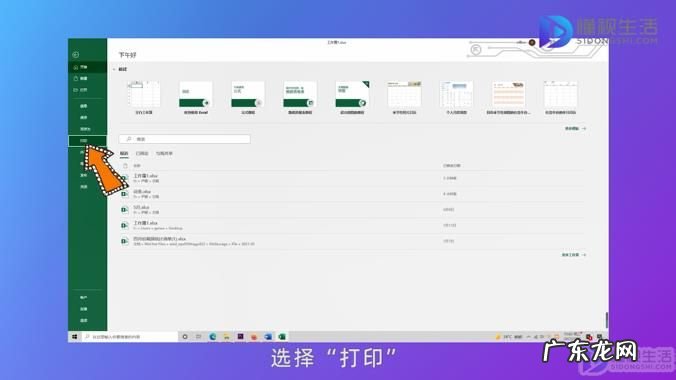Open the pie chart tutorial template

point(352,97)
